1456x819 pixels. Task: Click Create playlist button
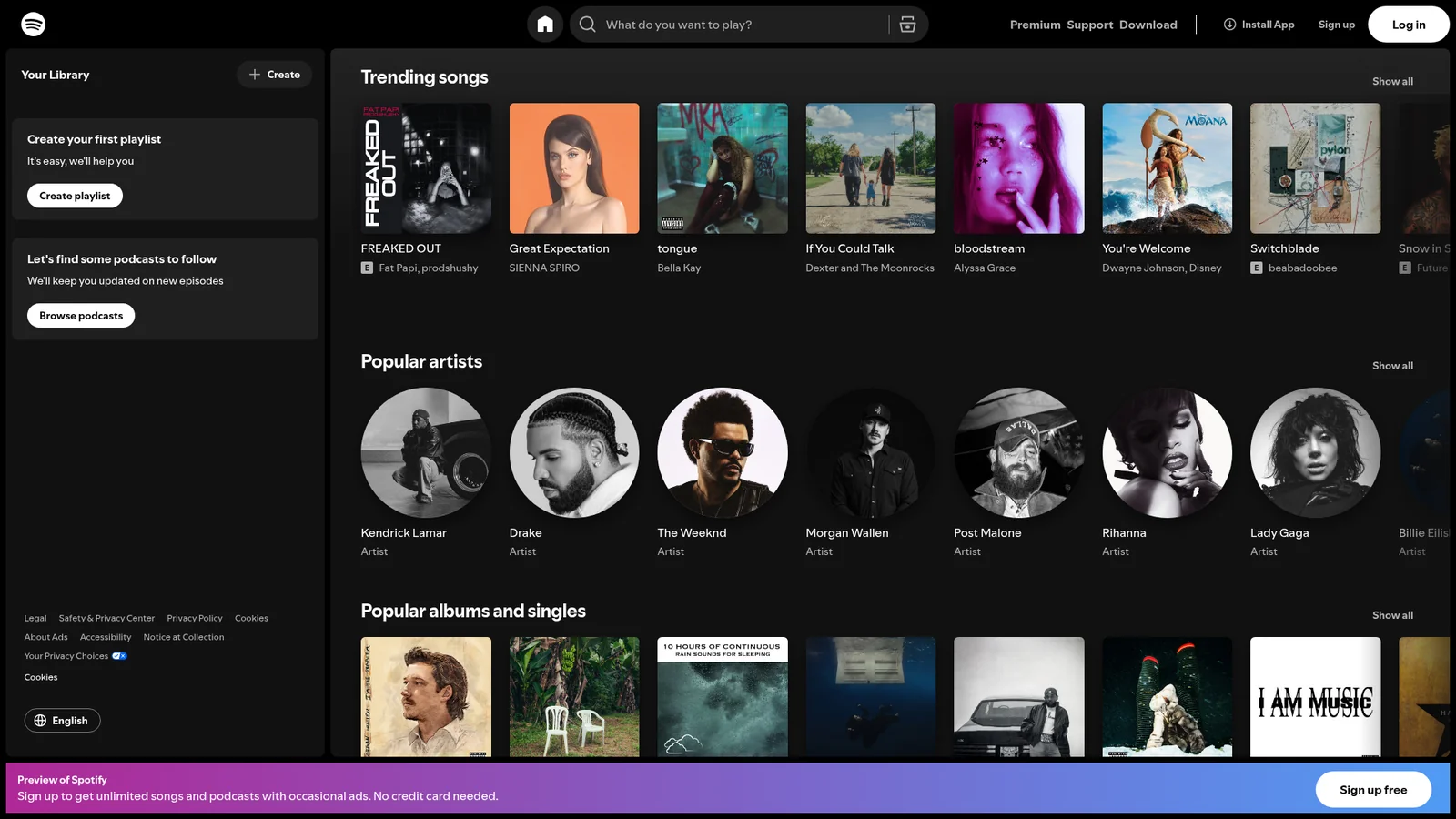pos(75,196)
